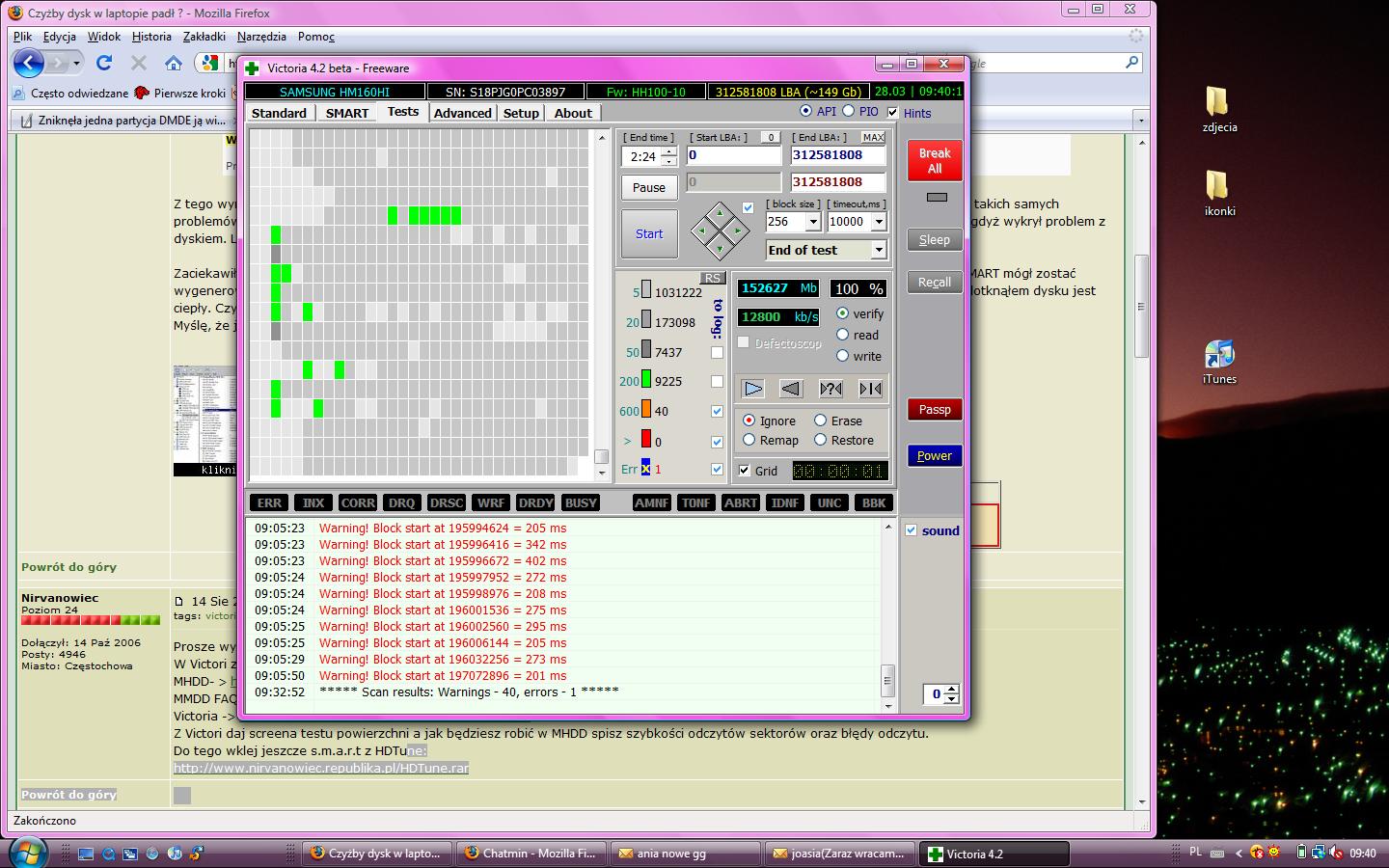This screenshot has height=868, width=1389.
Task: Toggle log checkbox for 600 ms blocks
Action: coord(717,411)
